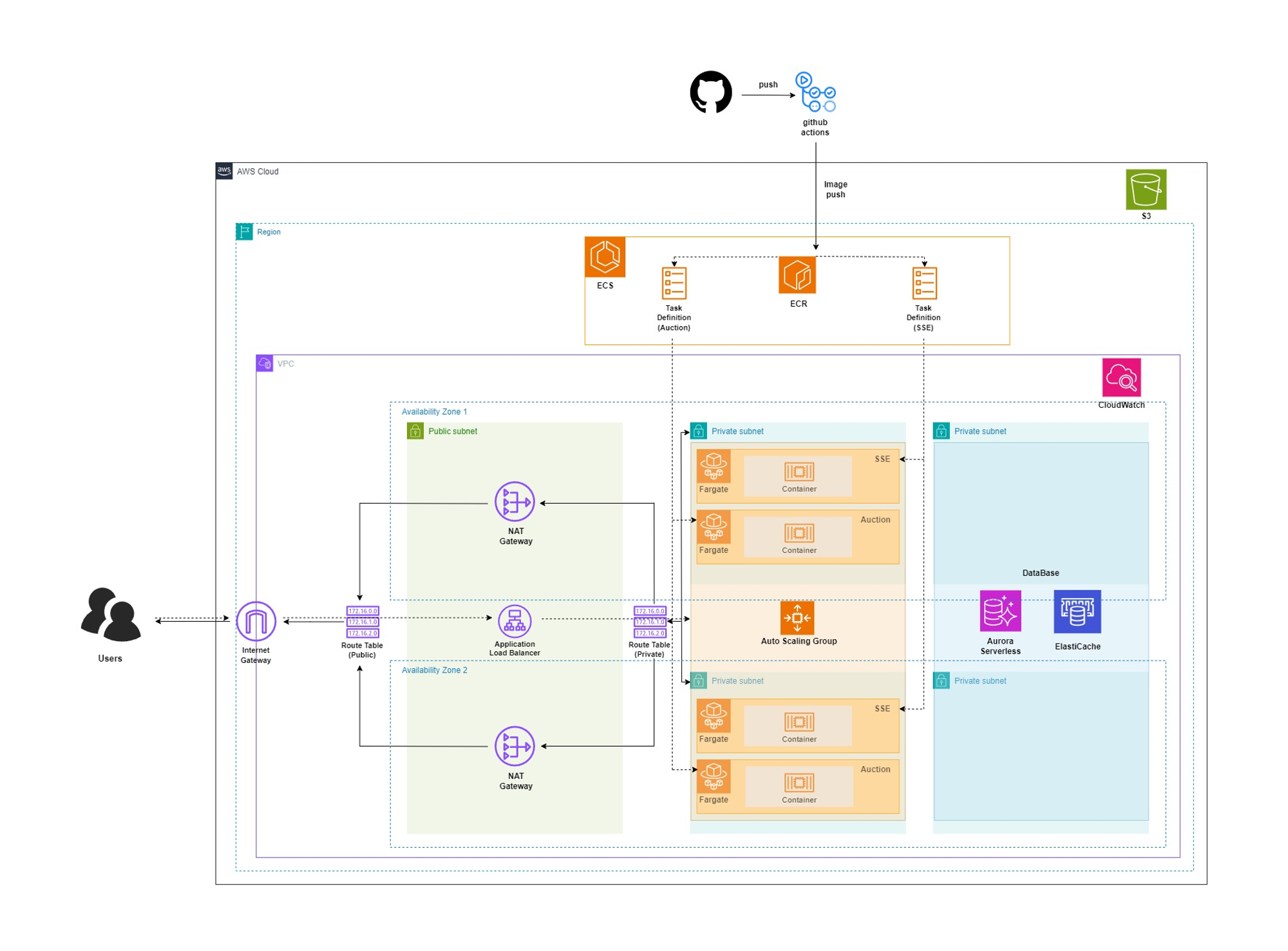Select the ECS service icon
The height and width of the screenshot is (951, 1288).
point(605,256)
